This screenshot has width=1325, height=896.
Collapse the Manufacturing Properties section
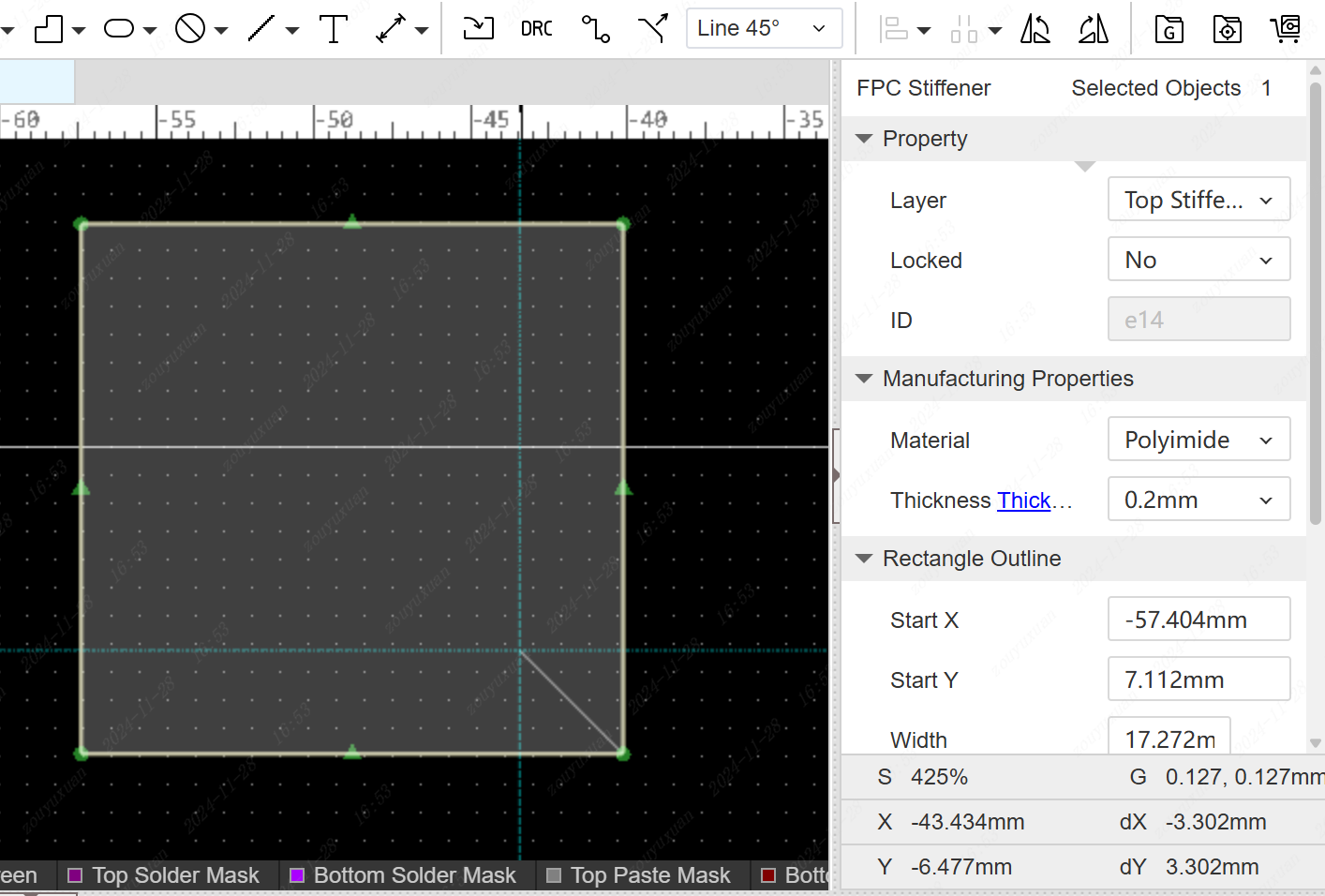click(x=864, y=379)
